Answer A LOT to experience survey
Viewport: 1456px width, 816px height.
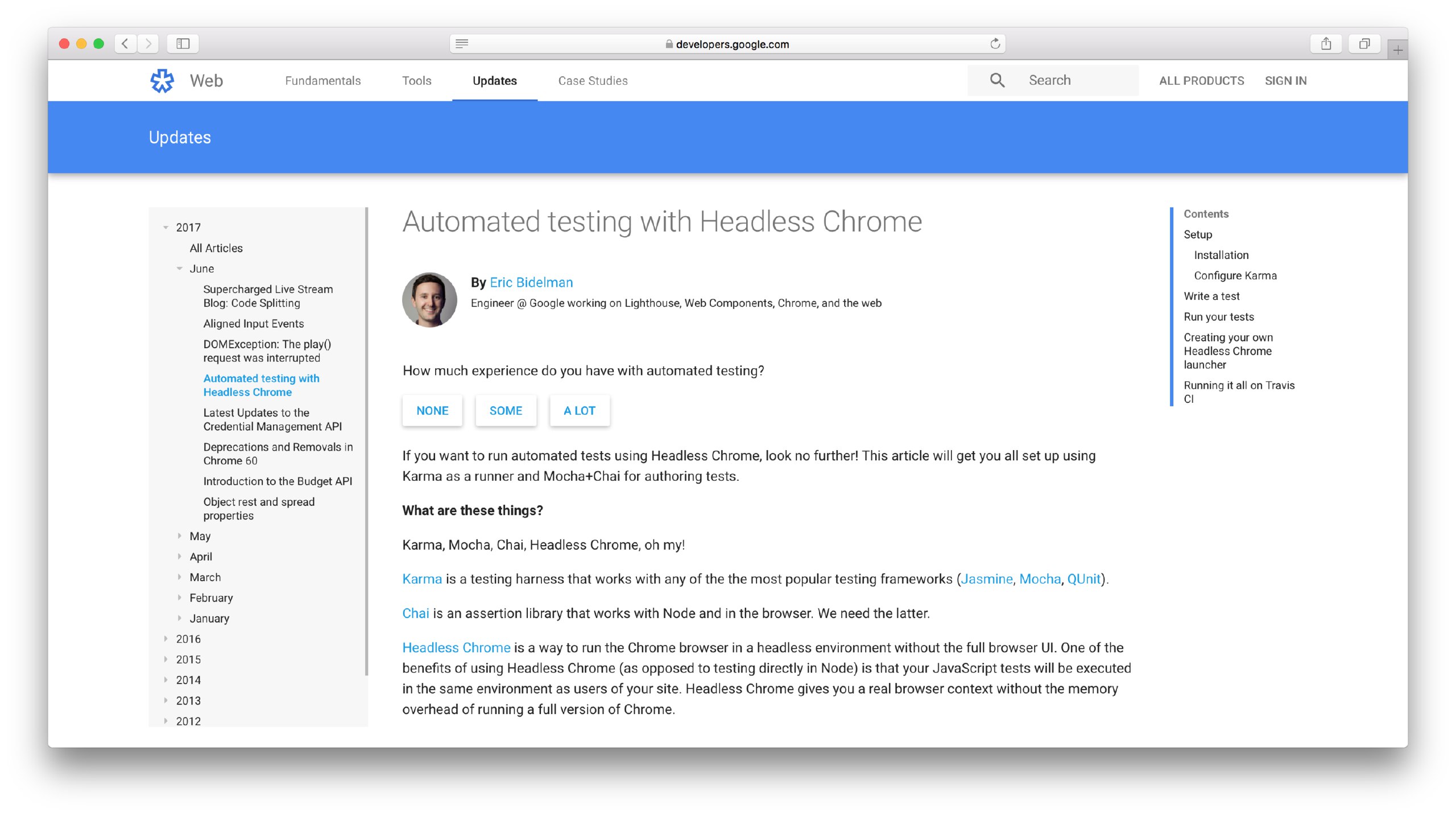pyautogui.click(x=580, y=410)
